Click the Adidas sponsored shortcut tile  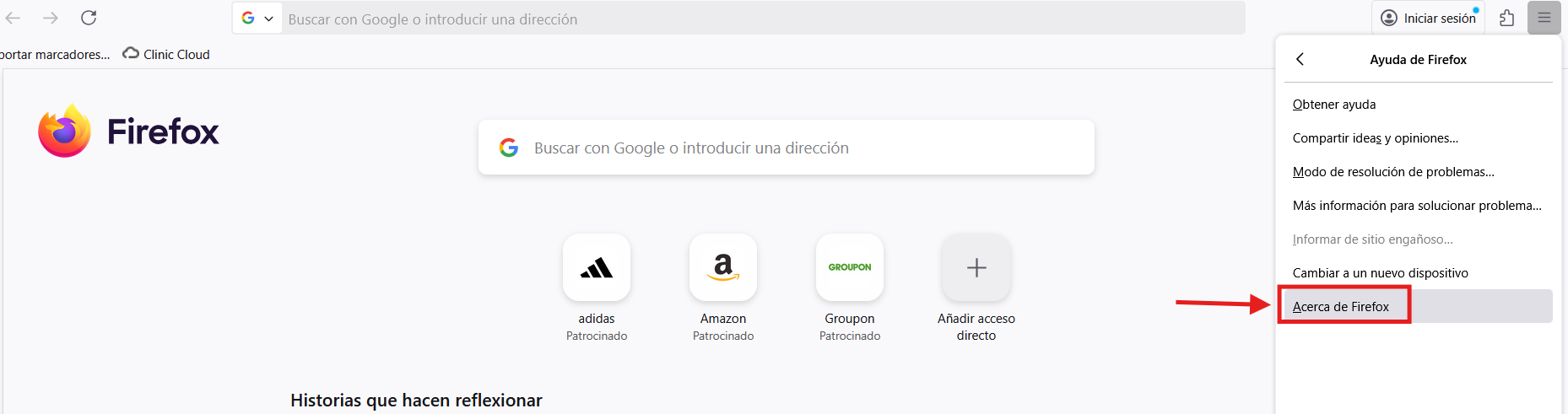[x=597, y=268]
